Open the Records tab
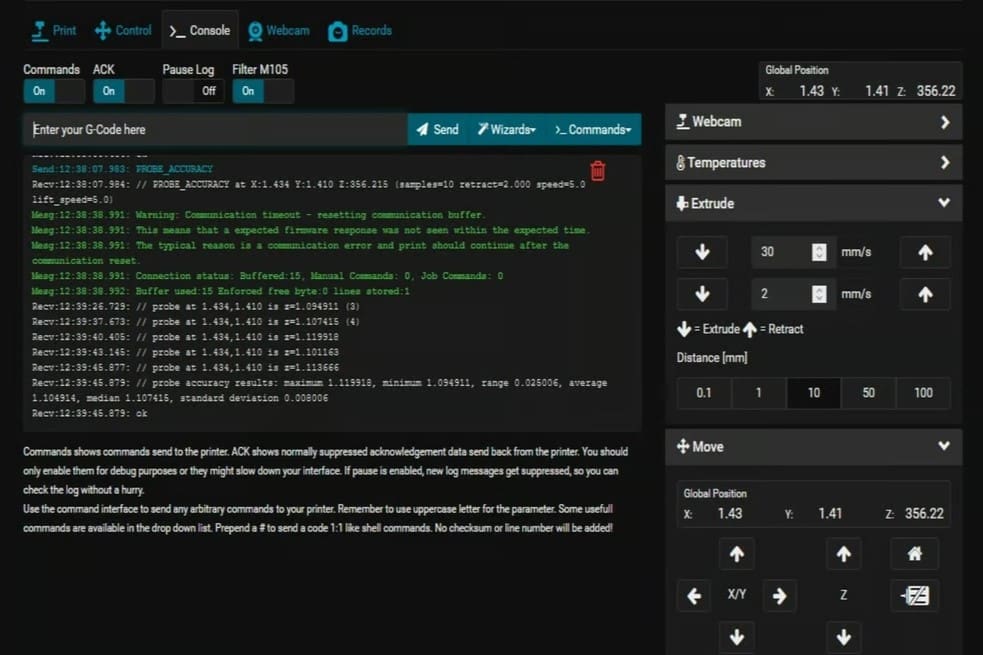Screen dimensions: 983x655 tap(360, 30)
